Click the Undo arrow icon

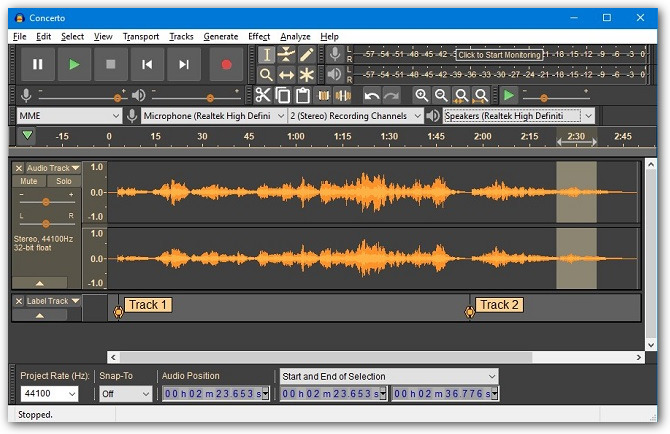tap(372, 95)
